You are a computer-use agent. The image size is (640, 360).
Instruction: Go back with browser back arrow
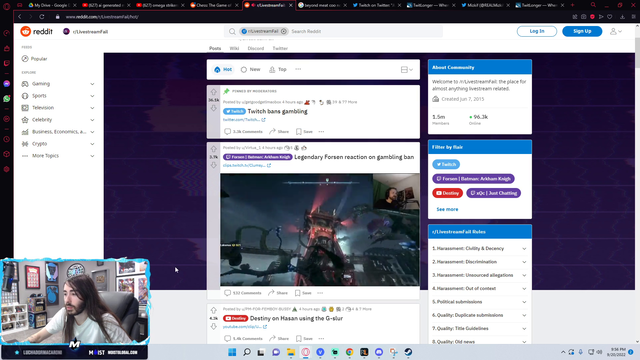pos(20,17)
